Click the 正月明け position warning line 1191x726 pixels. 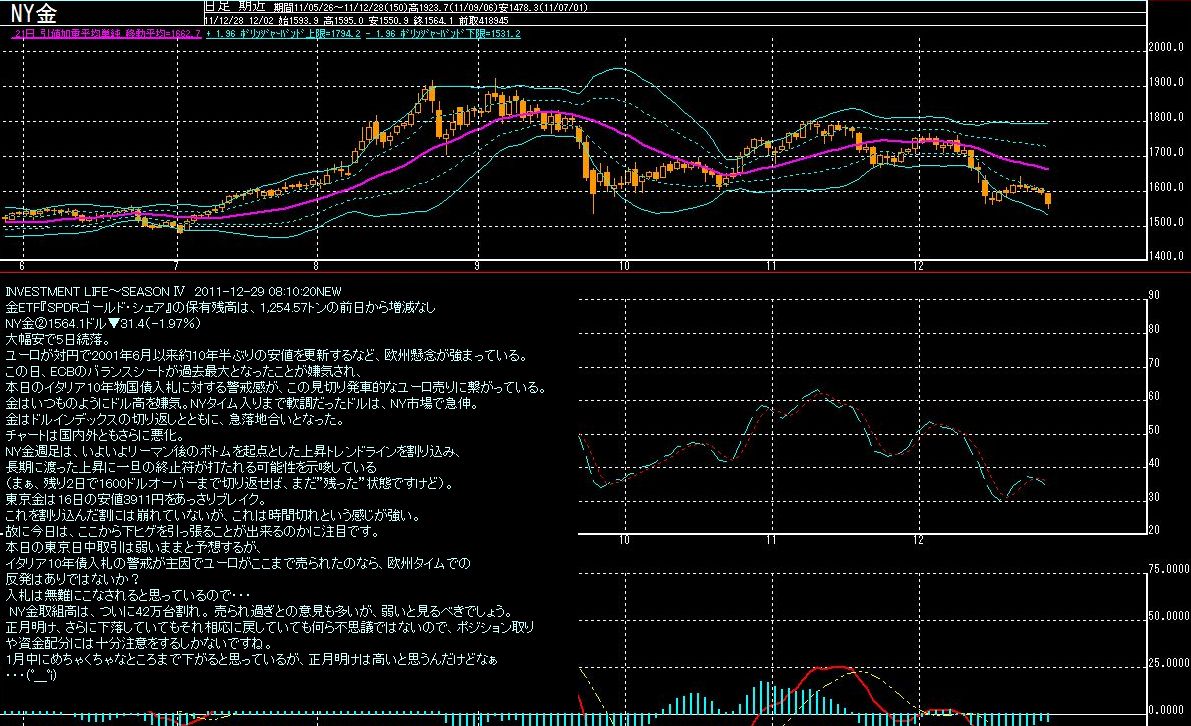[270, 627]
